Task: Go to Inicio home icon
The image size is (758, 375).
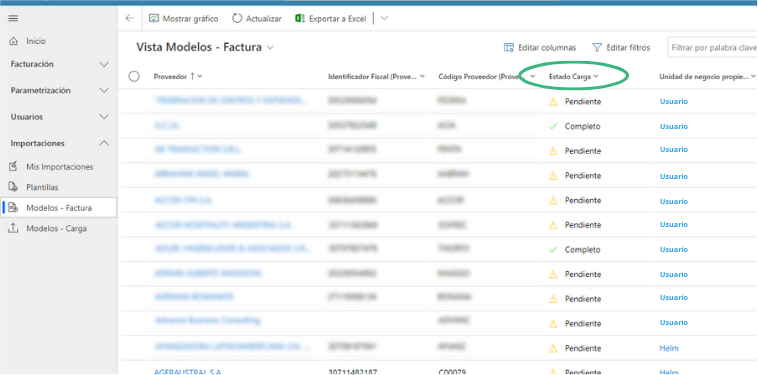Action: [x=14, y=41]
